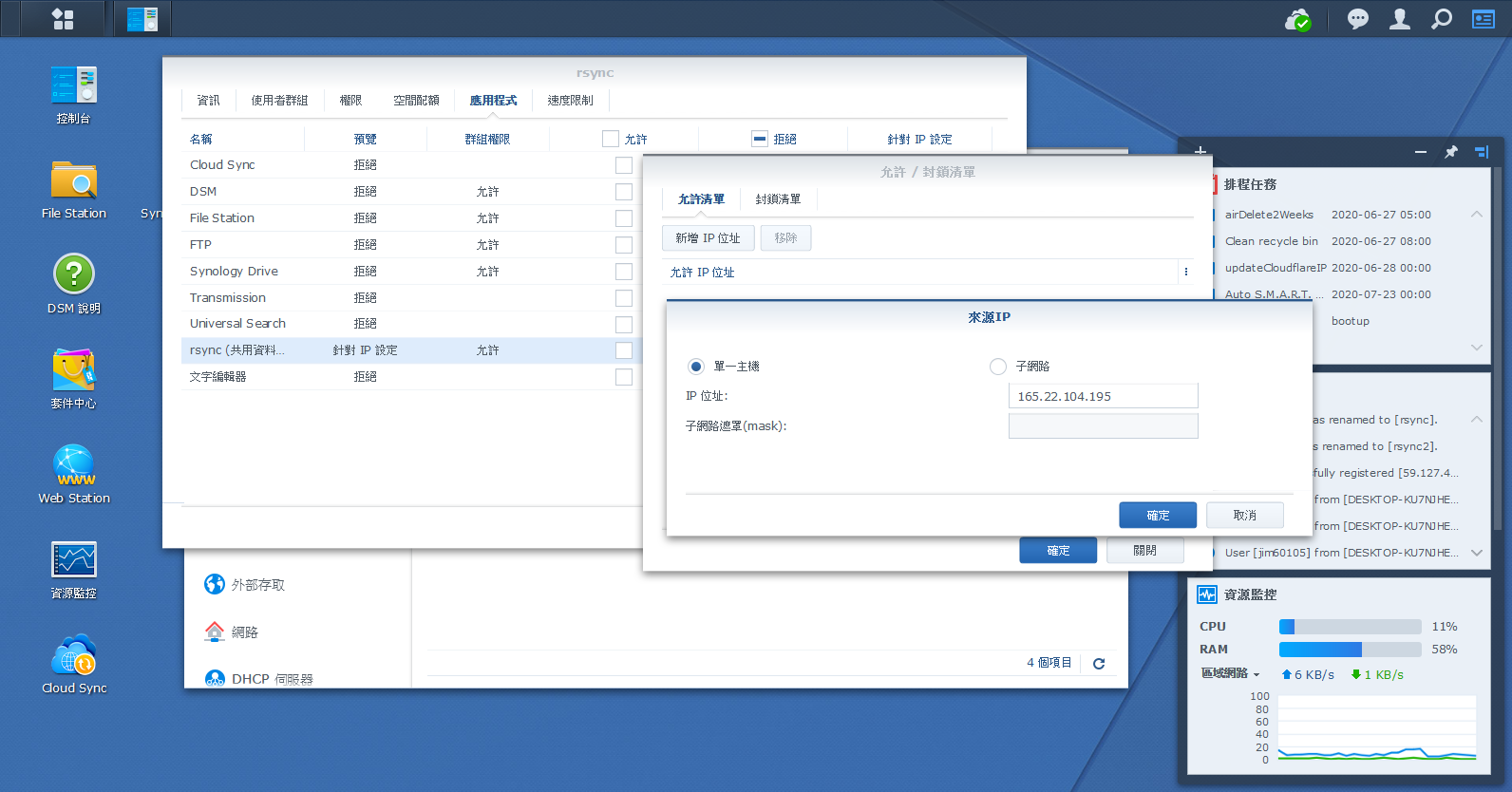Toggle the 允許 header checkbox
The image size is (1512, 792).
click(x=611, y=140)
